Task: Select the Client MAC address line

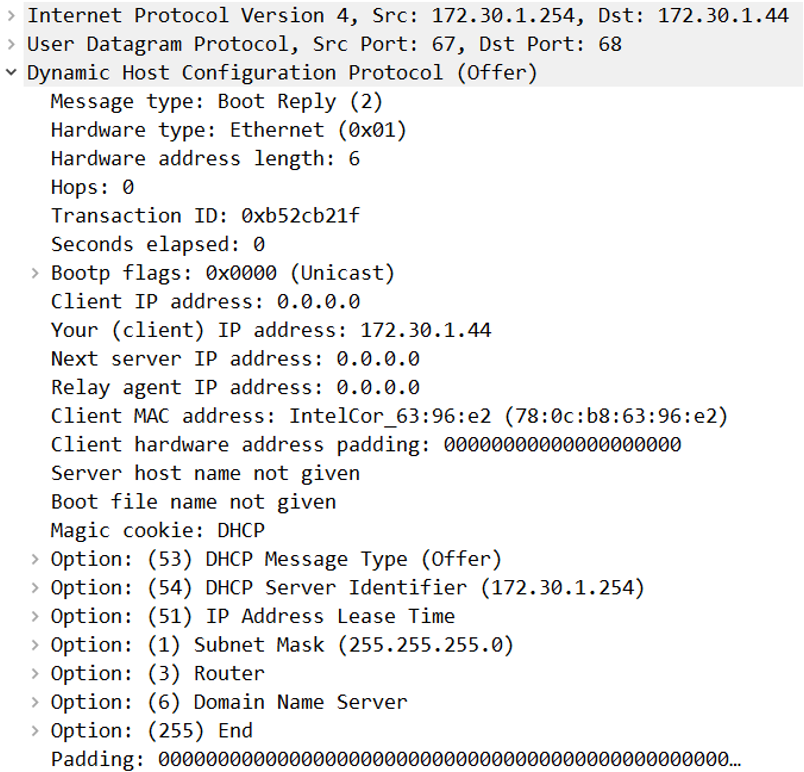Action: [389, 416]
